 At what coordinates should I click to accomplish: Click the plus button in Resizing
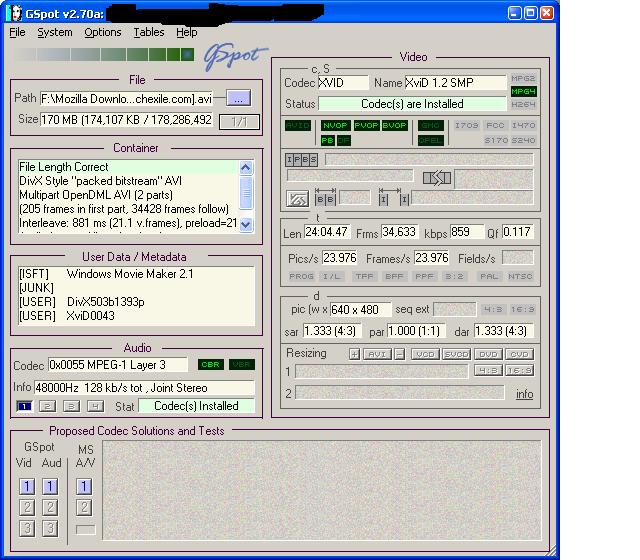point(354,354)
